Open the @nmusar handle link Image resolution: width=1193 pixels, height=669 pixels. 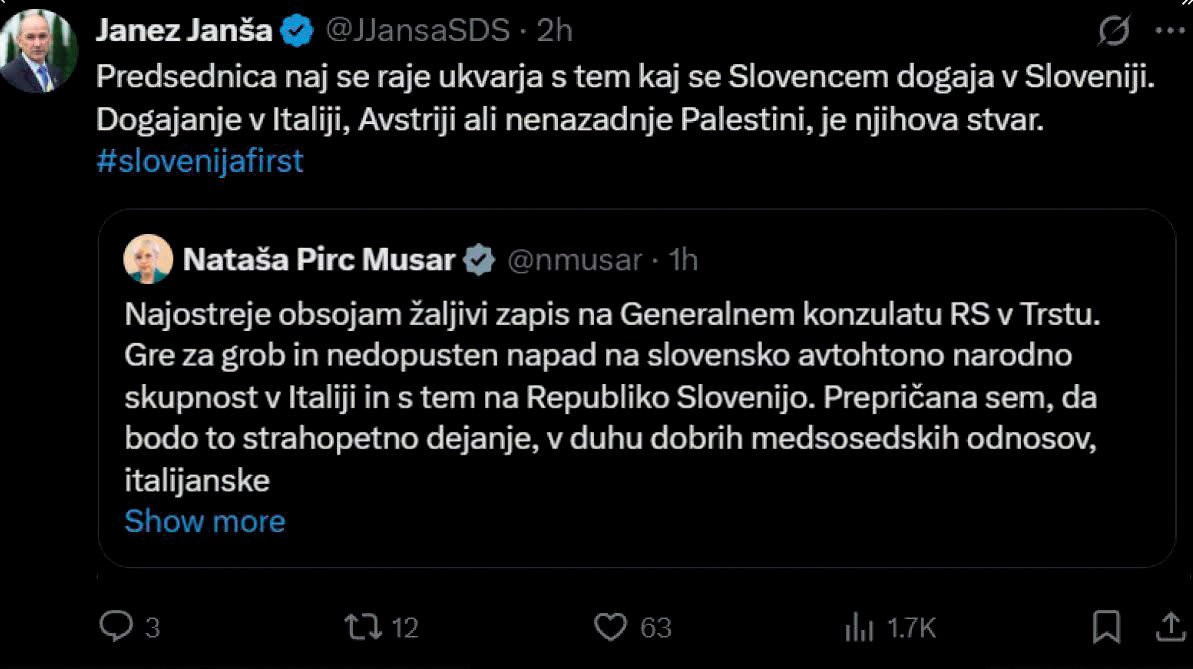point(575,261)
